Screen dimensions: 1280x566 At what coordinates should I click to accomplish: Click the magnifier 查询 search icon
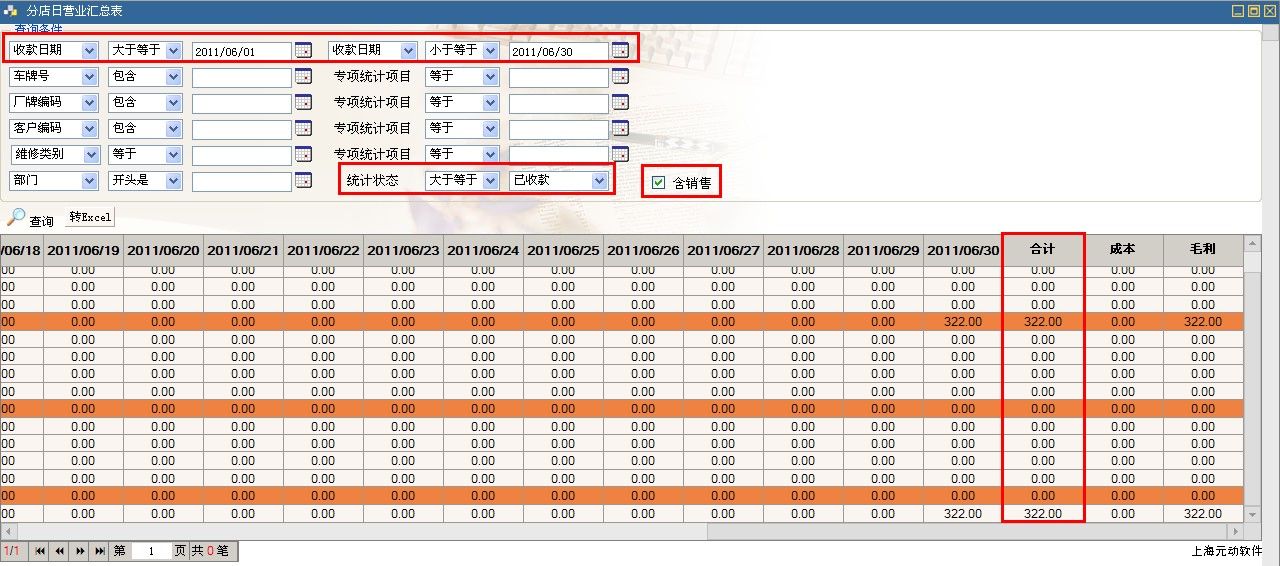(x=16, y=217)
